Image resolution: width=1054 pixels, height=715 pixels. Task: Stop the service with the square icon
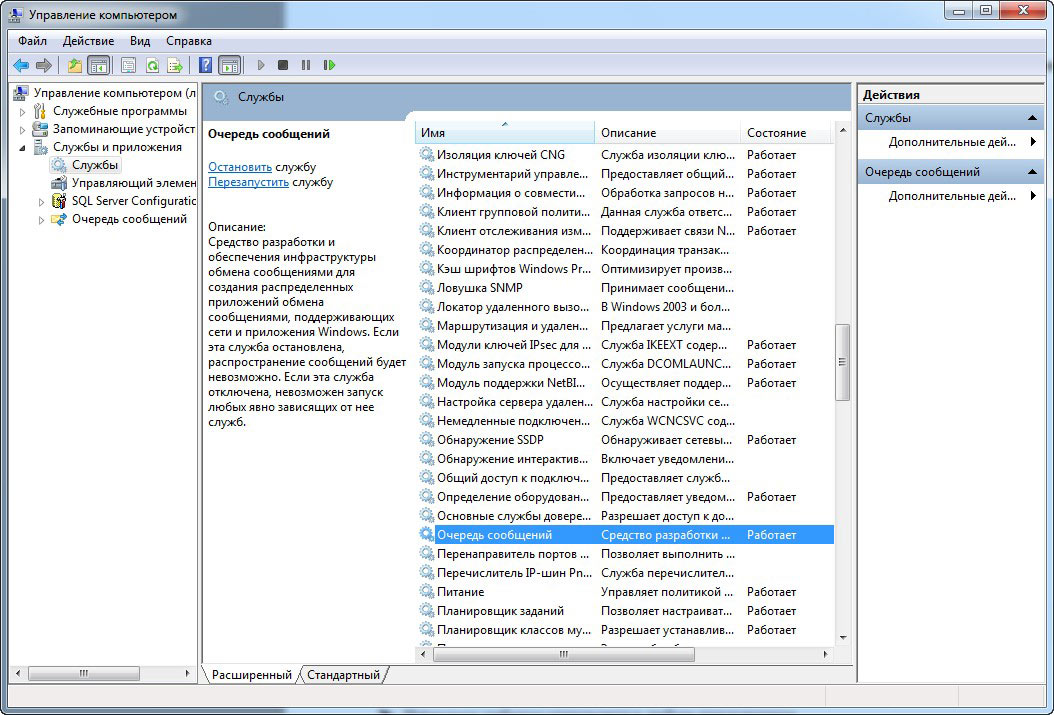pos(283,65)
